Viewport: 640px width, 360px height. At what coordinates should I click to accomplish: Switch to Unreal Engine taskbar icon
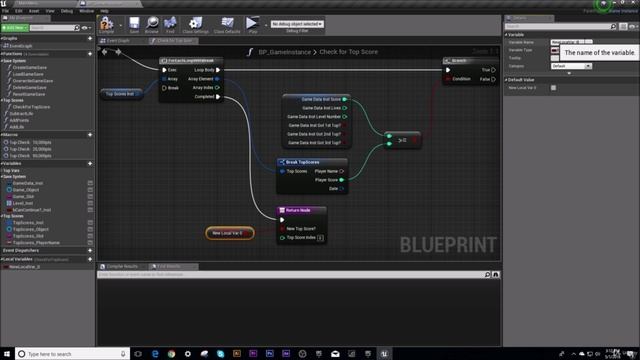click(384, 354)
